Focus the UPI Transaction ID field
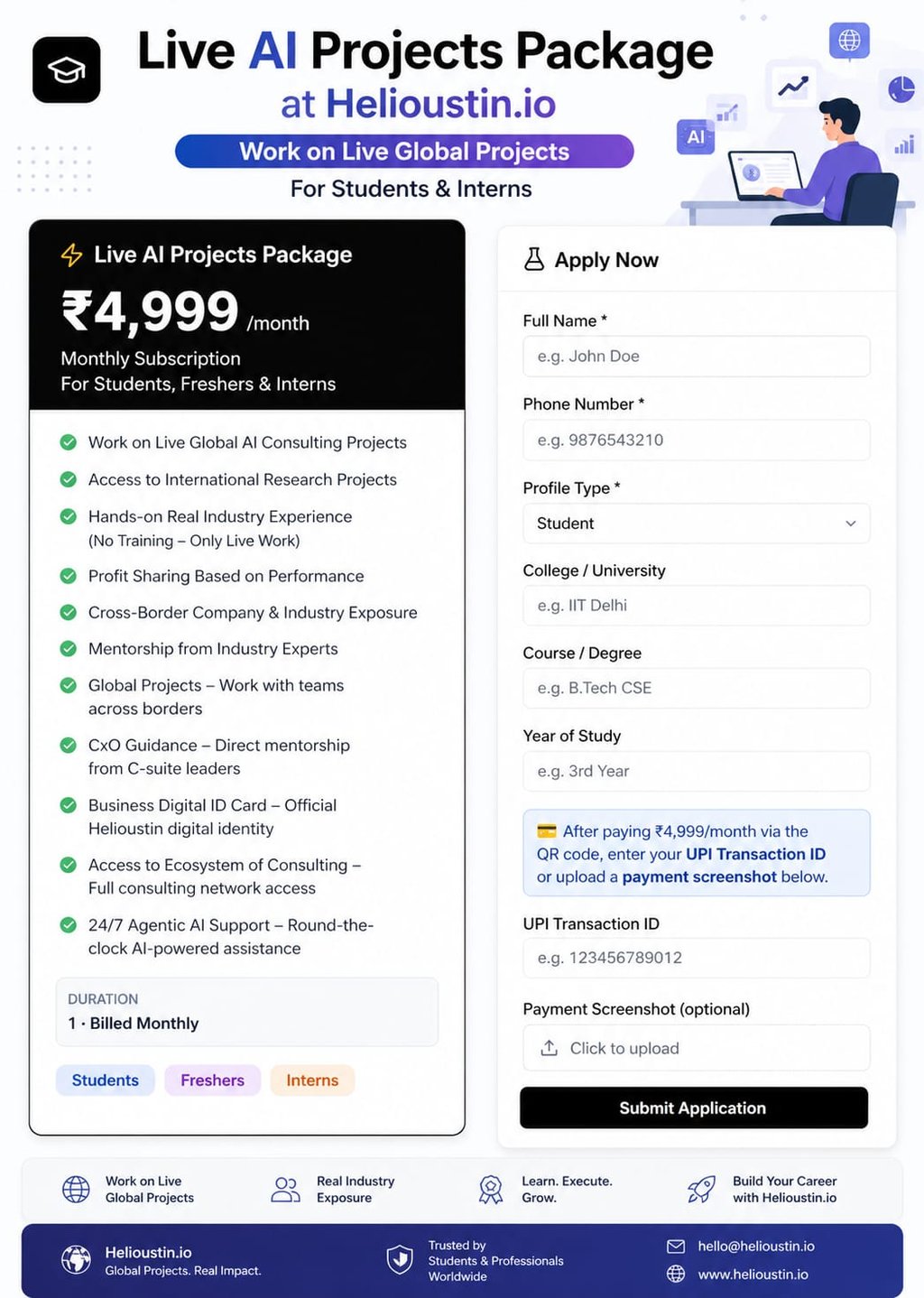Image resolution: width=924 pixels, height=1298 pixels. point(696,958)
